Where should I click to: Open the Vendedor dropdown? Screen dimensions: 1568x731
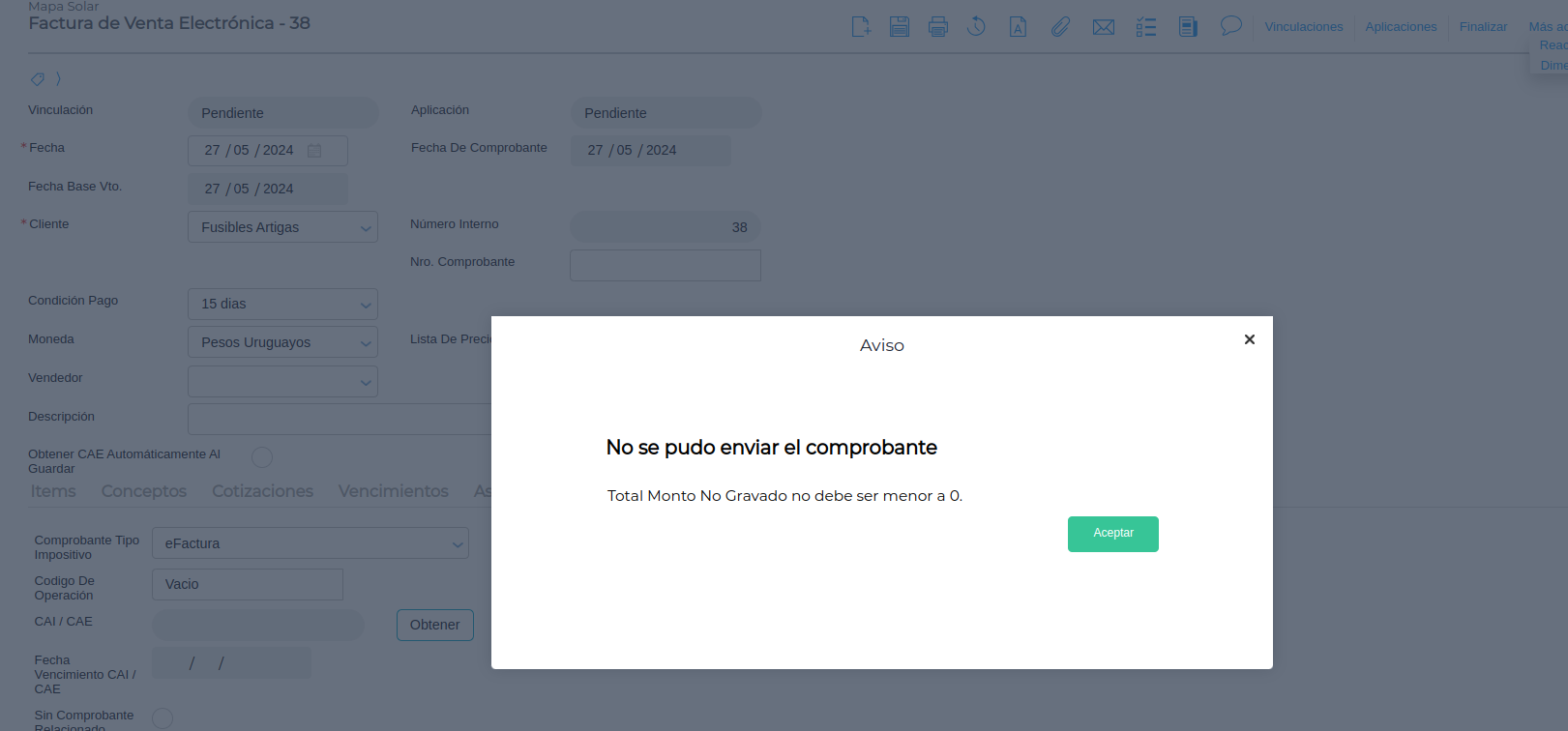click(x=282, y=381)
